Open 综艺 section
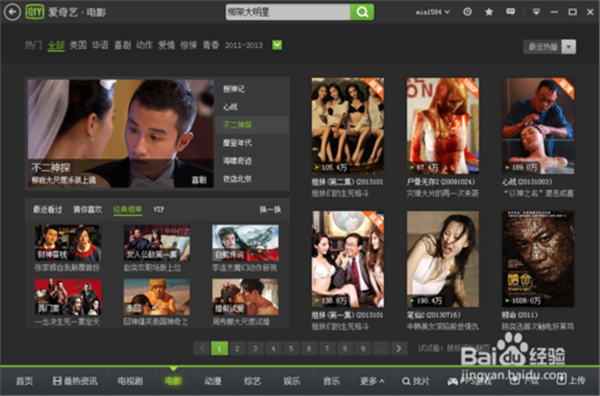 pos(252,381)
